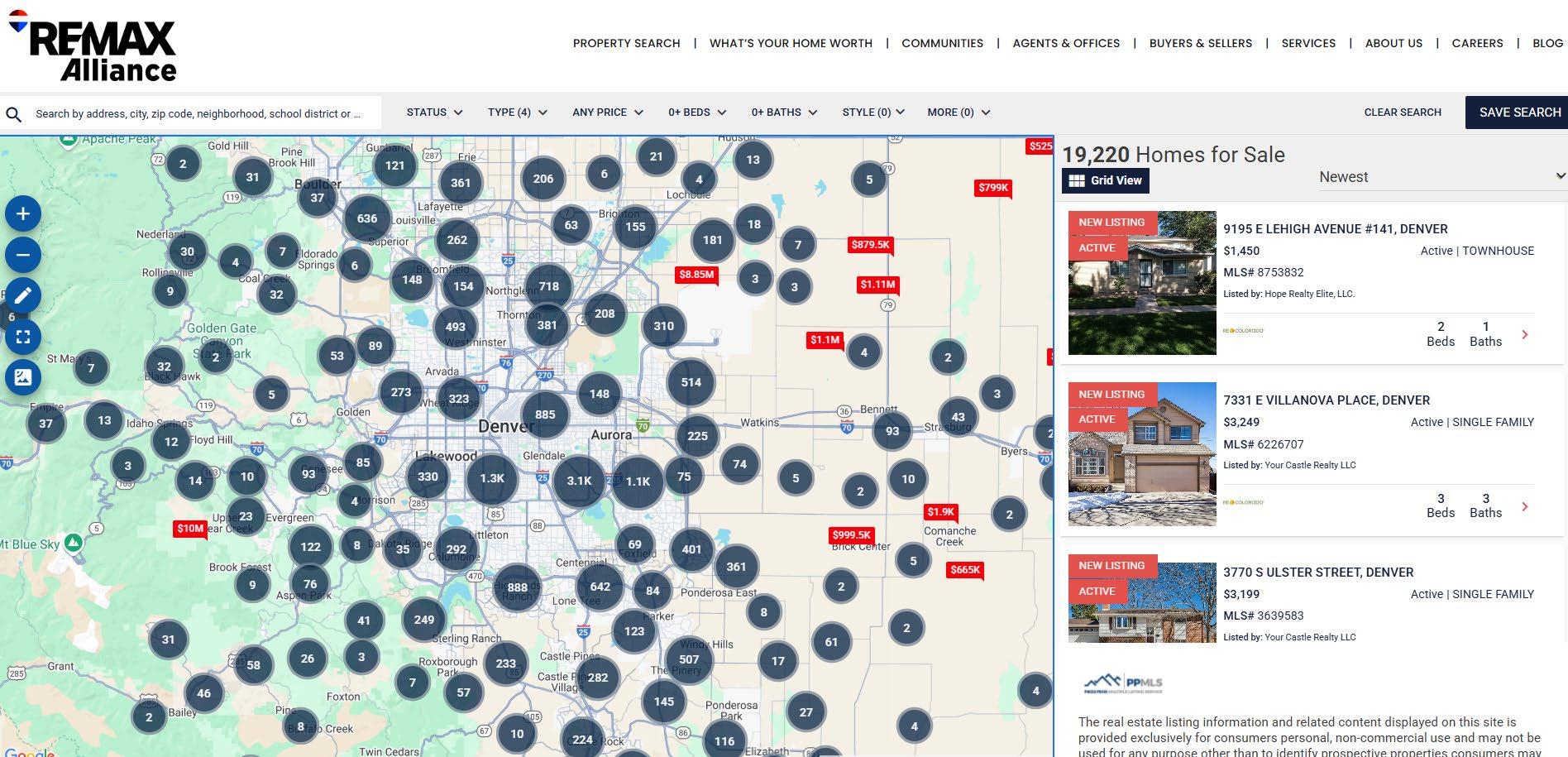
Task: Click the SAVE SEARCH button
Action: click(x=1517, y=113)
